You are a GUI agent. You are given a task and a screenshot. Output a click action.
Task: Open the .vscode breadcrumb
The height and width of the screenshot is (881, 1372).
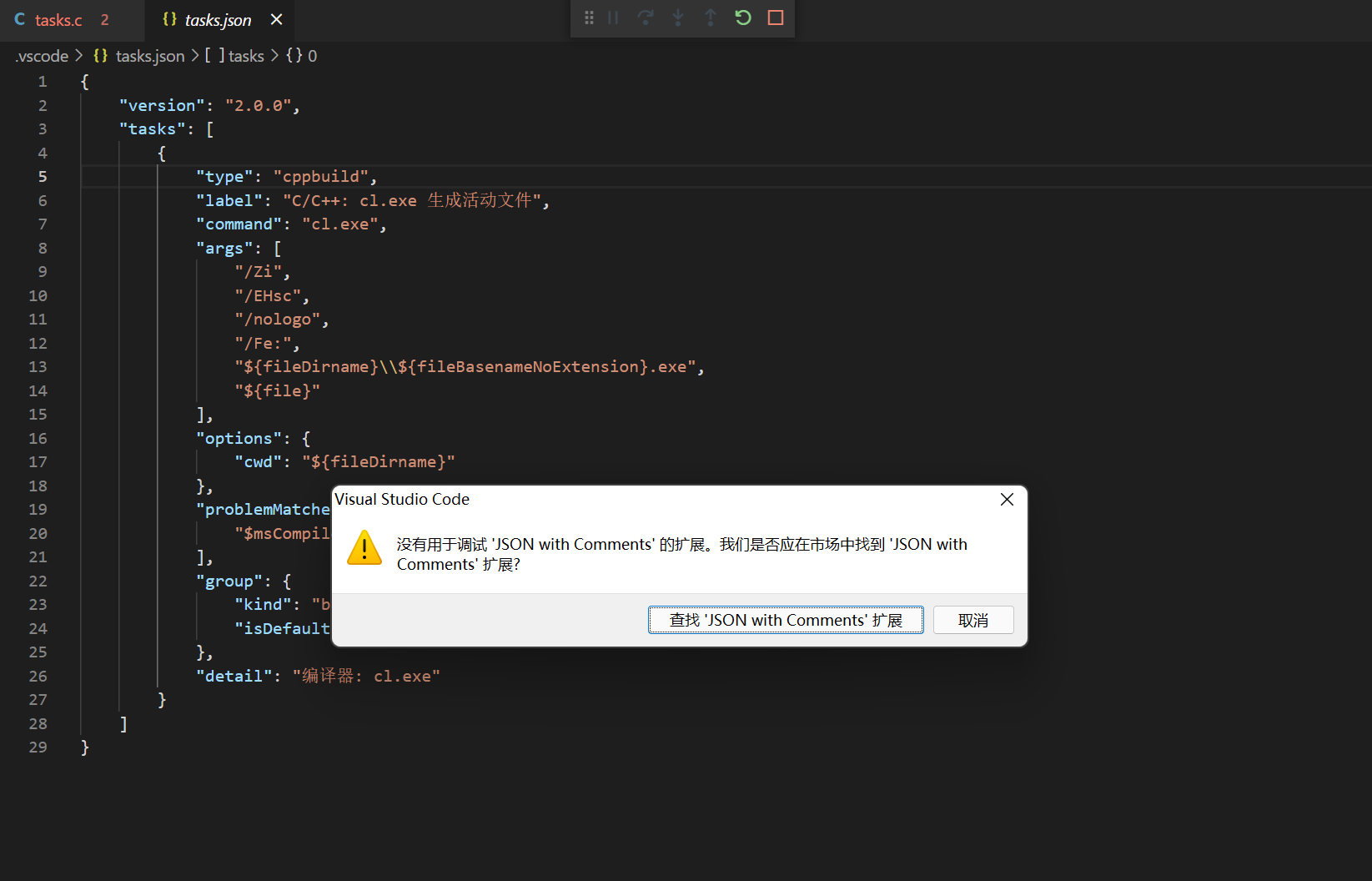click(42, 56)
